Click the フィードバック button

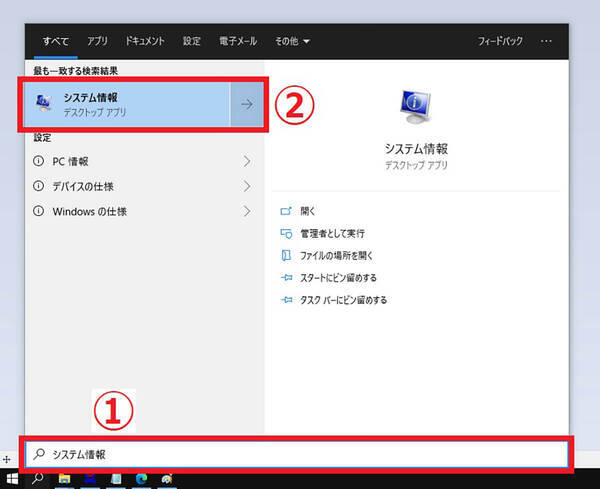click(500, 41)
